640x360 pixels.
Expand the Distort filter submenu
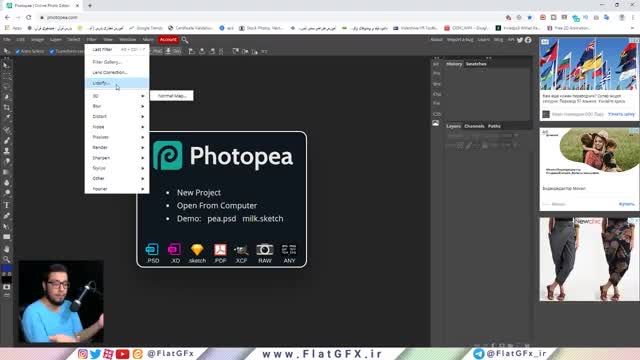(117, 116)
